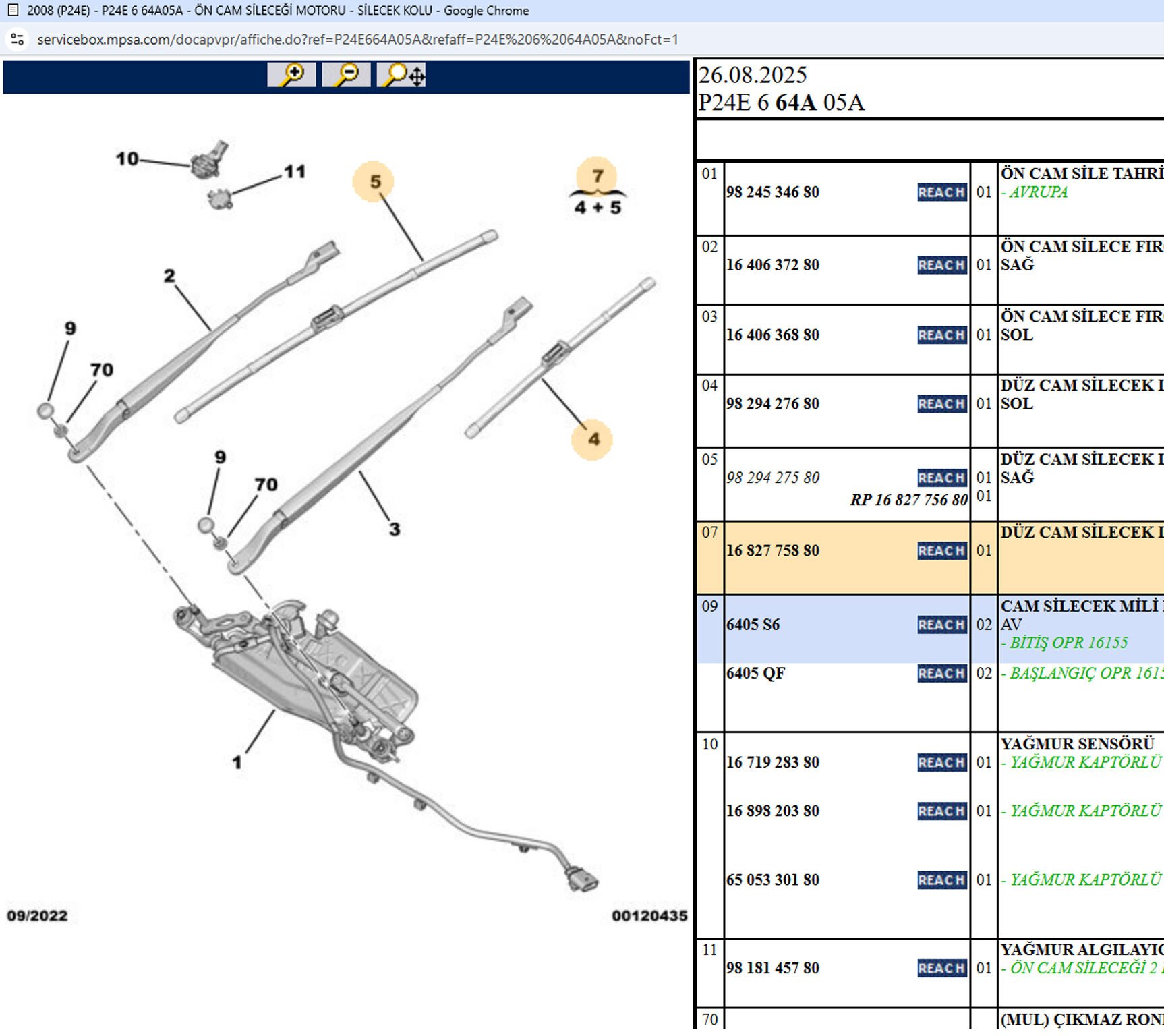1164x1036 pixels.
Task: Open the site info icon in address bar
Action: coord(18,40)
